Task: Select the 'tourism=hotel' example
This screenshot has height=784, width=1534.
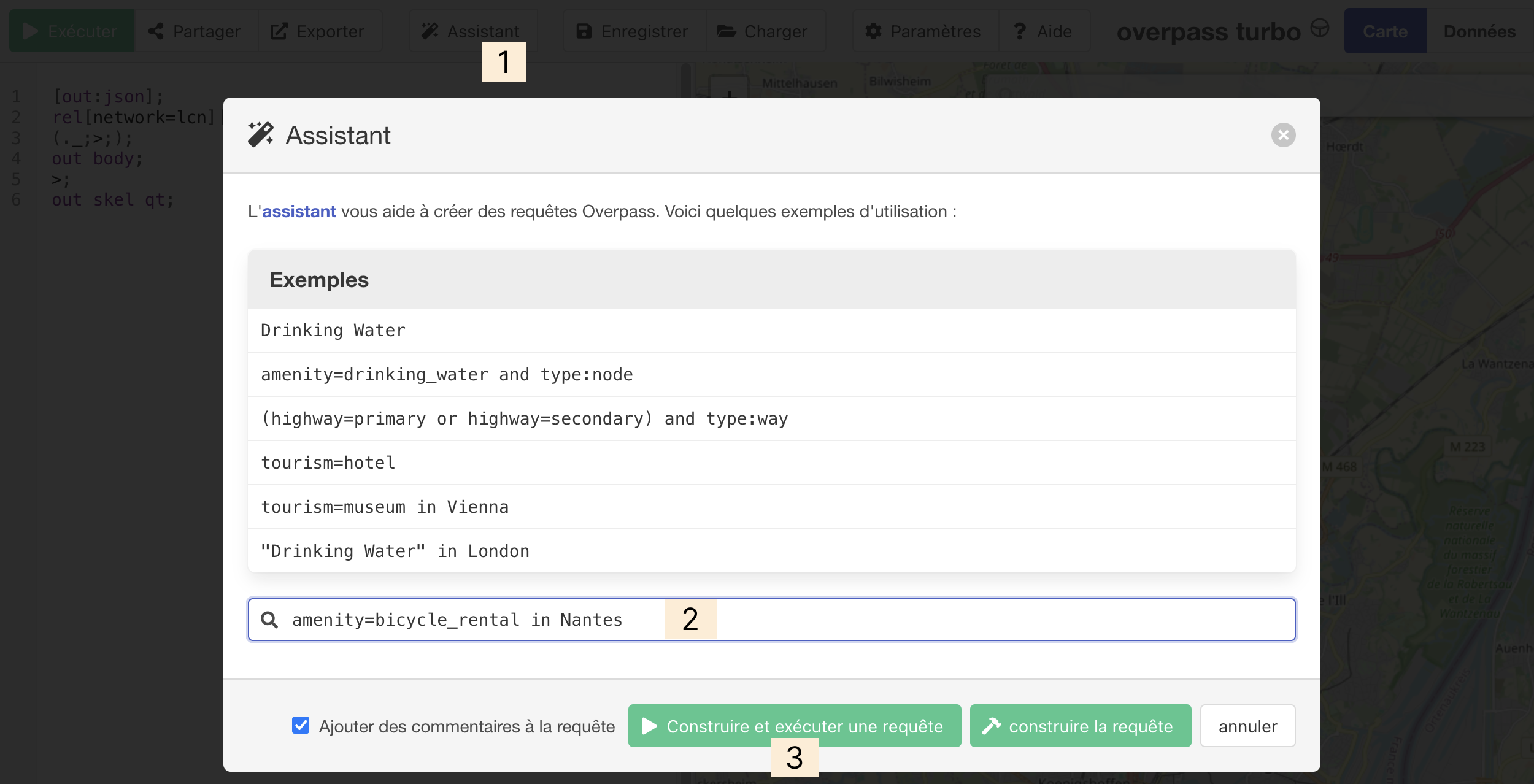Action: point(771,463)
